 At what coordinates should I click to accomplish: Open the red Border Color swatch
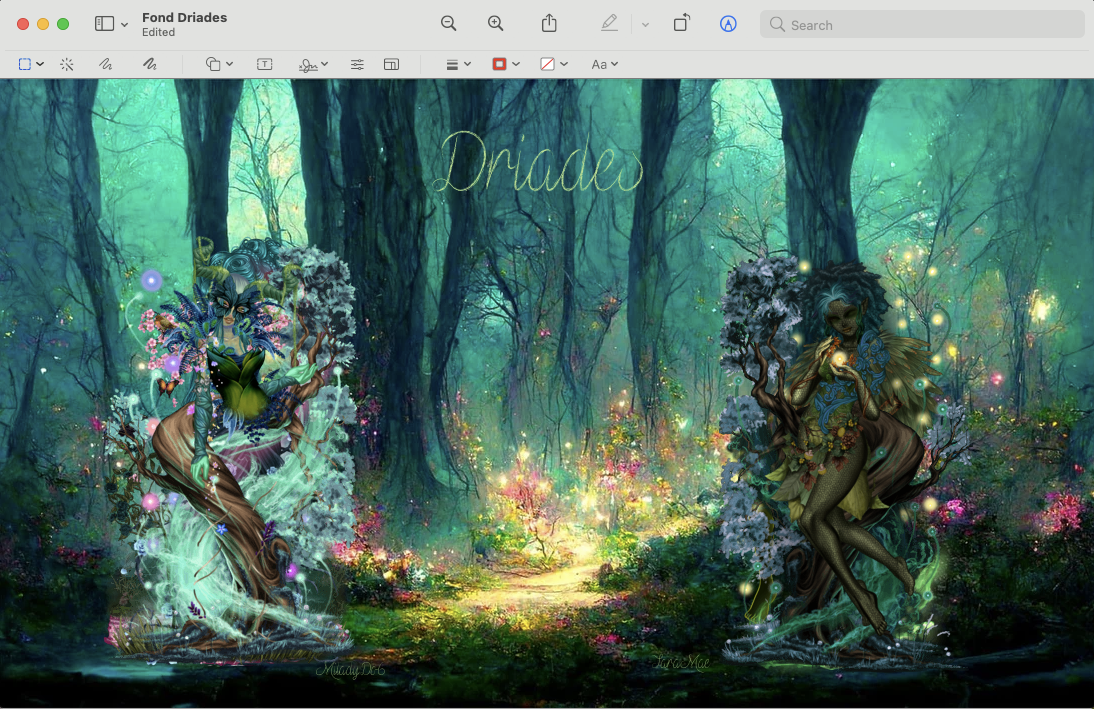505,64
